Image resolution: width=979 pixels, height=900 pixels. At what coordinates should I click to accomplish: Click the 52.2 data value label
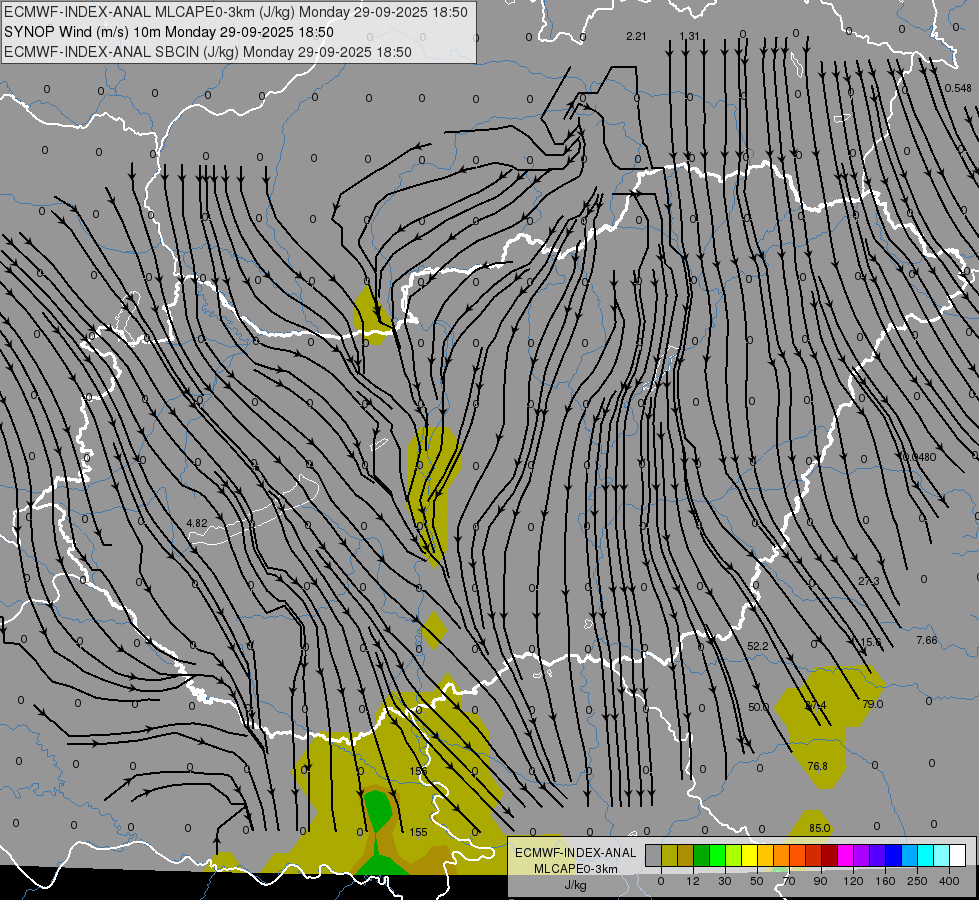click(757, 646)
